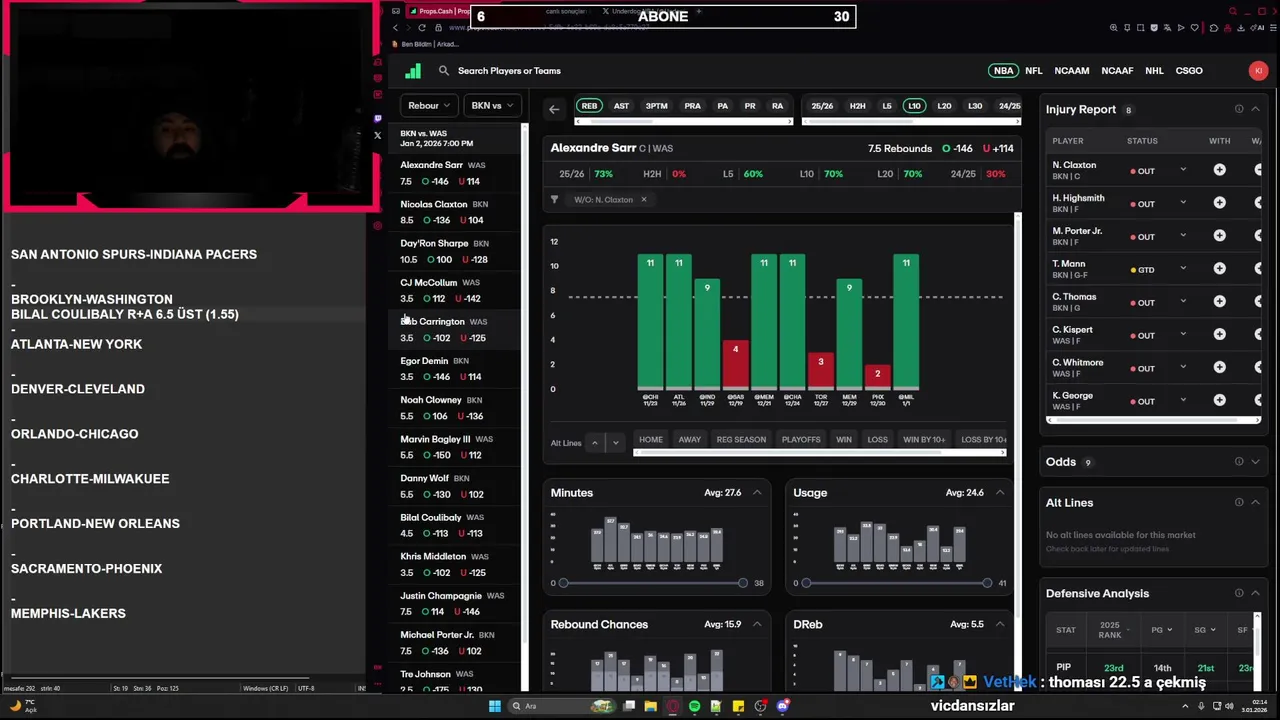Screen dimensions: 1280x720
Task: Apply the AWAY split filter
Action: pyautogui.click(x=690, y=439)
